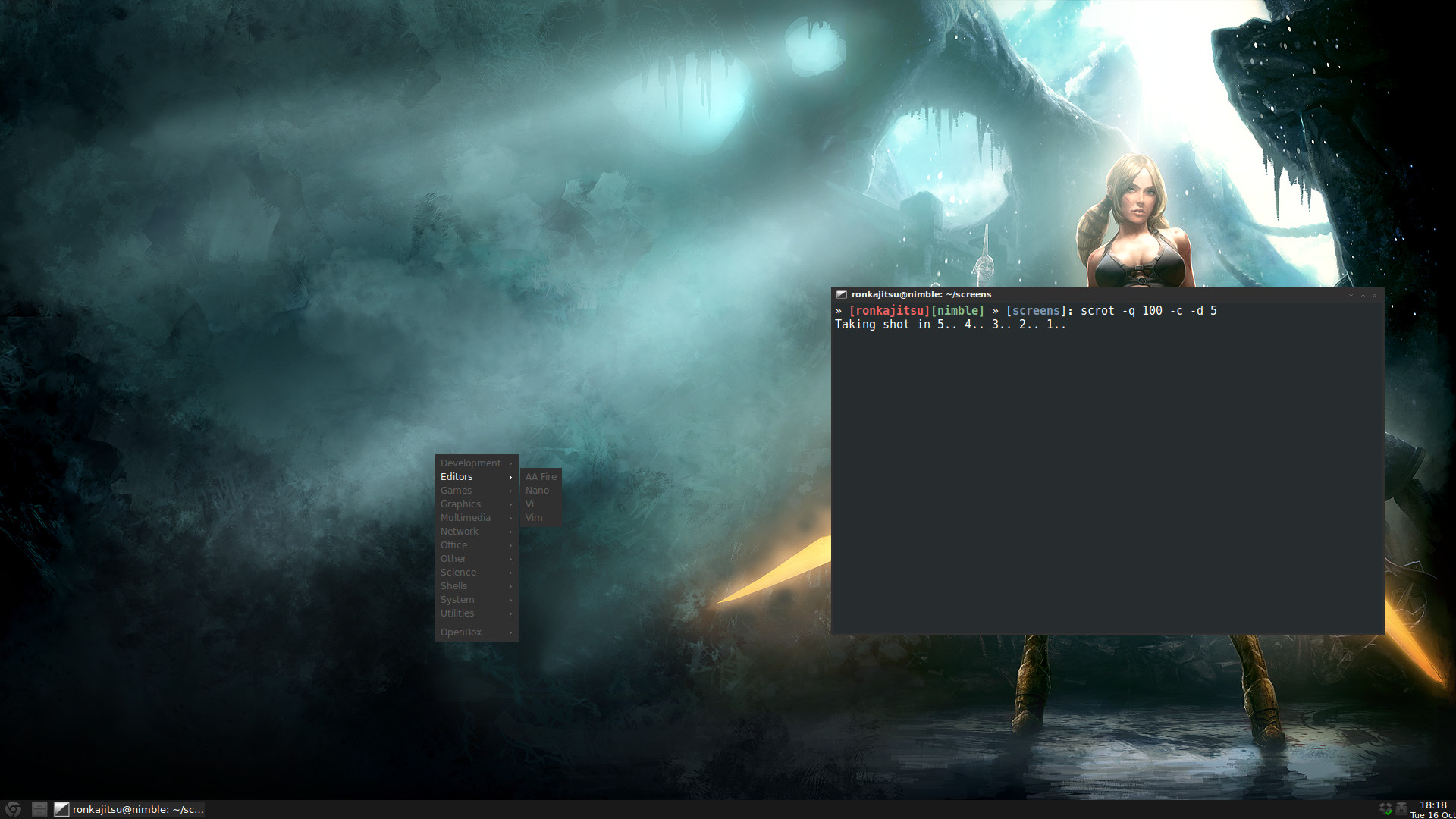Minimize the terminal window

click(1351, 295)
